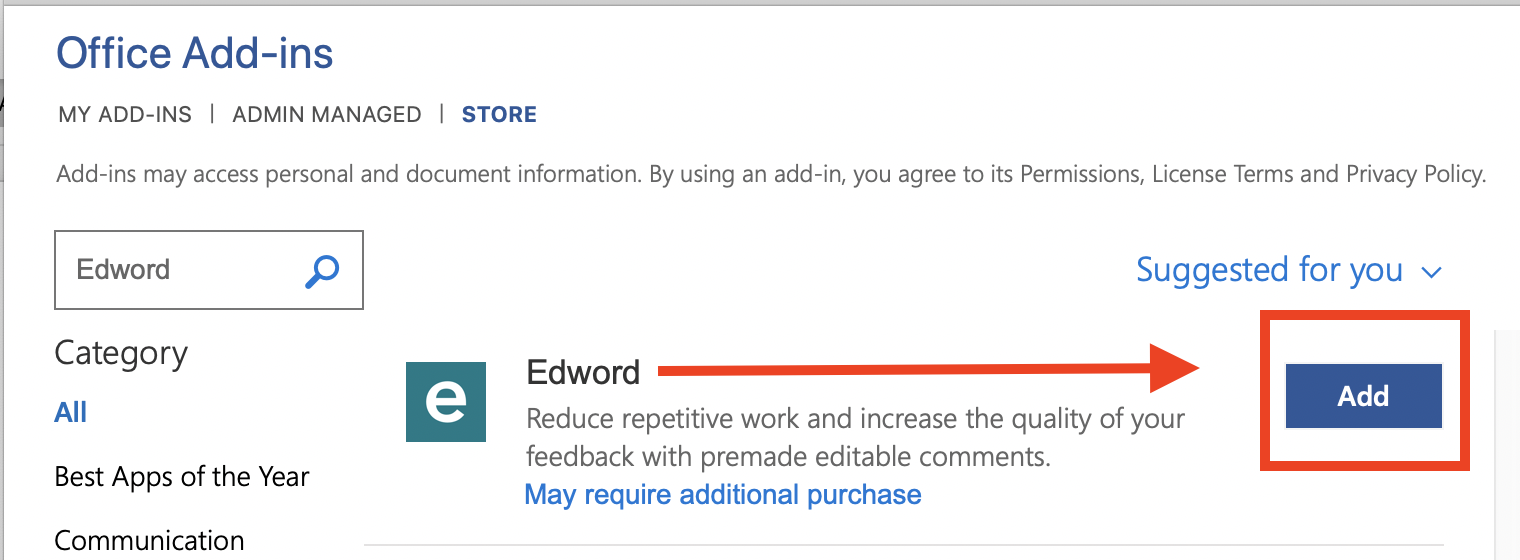Expand the chevron beside Suggested for you
Viewport: 1520px width, 560px height.
(x=1431, y=272)
